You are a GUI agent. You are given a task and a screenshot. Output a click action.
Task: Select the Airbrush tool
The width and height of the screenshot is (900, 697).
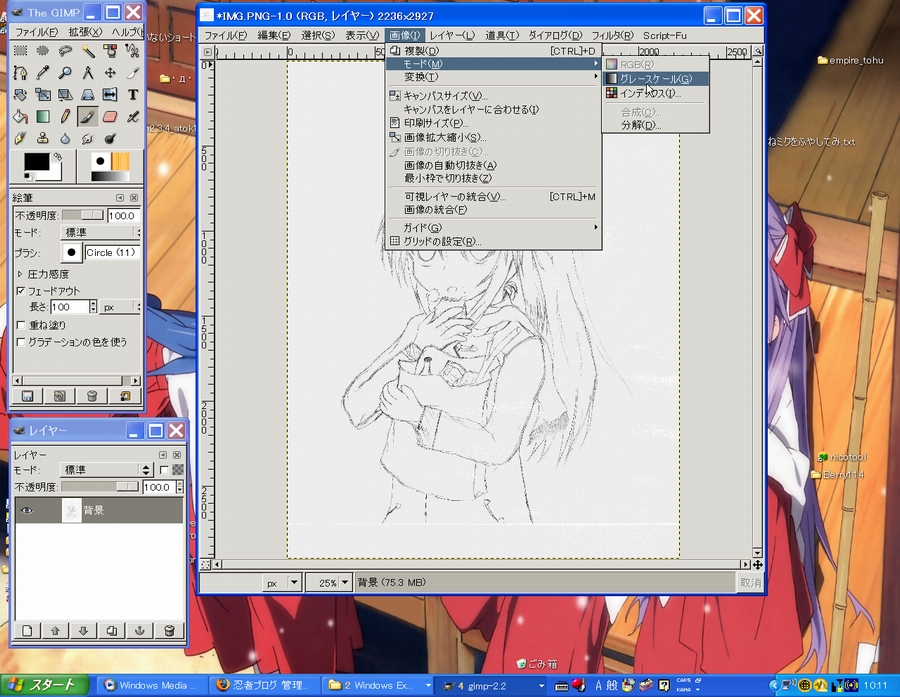pos(132,117)
